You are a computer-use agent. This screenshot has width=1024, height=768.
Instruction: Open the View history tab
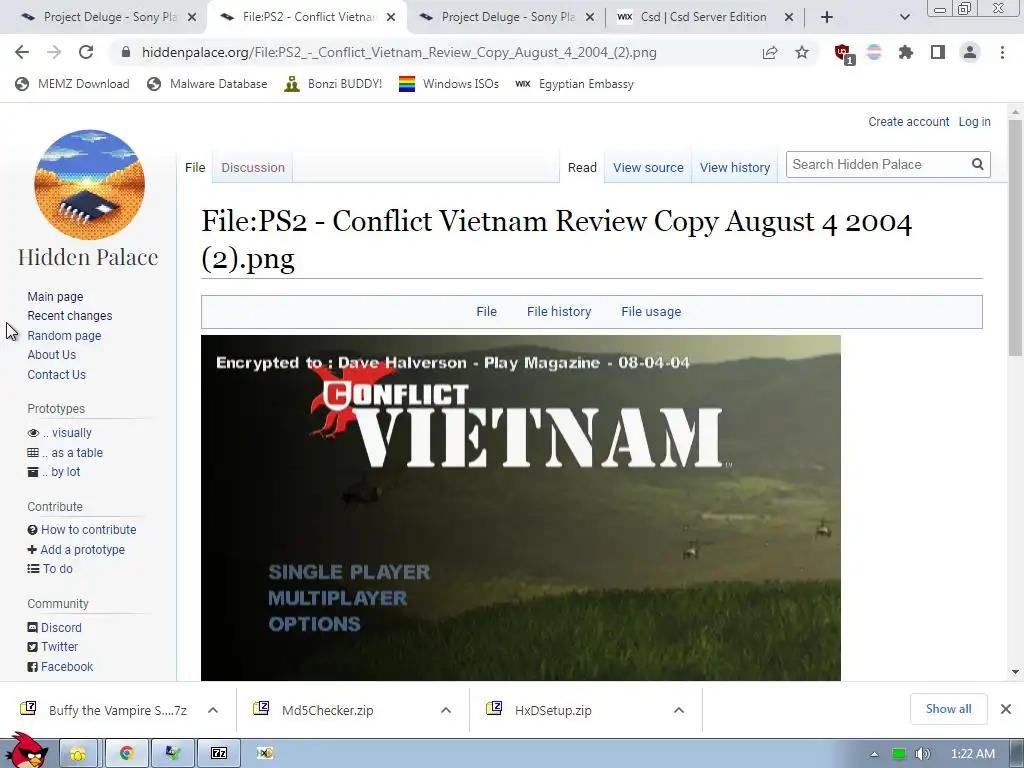pos(735,168)
